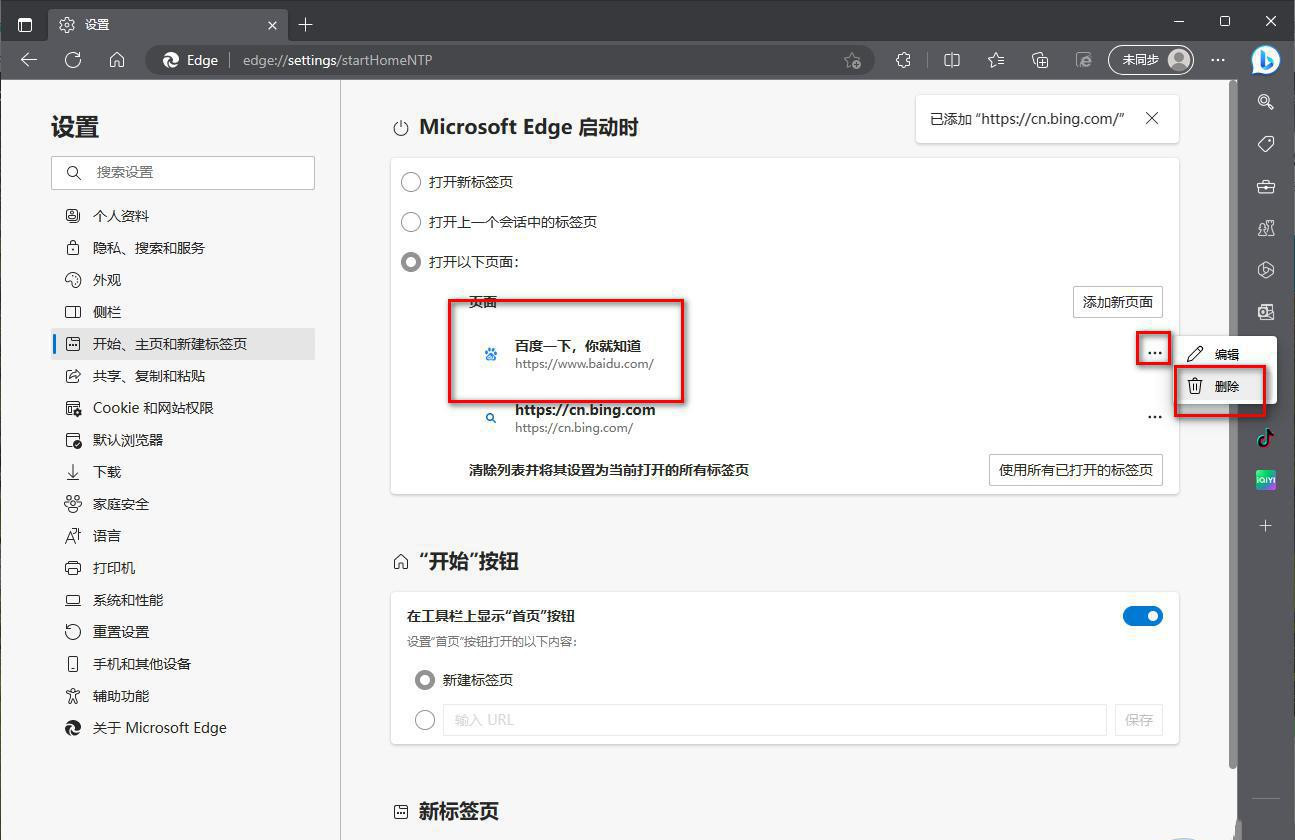Screen dimensions: 1295x840
Task: Open the split screen toolbar icon
Action: (x=951, y=60)
